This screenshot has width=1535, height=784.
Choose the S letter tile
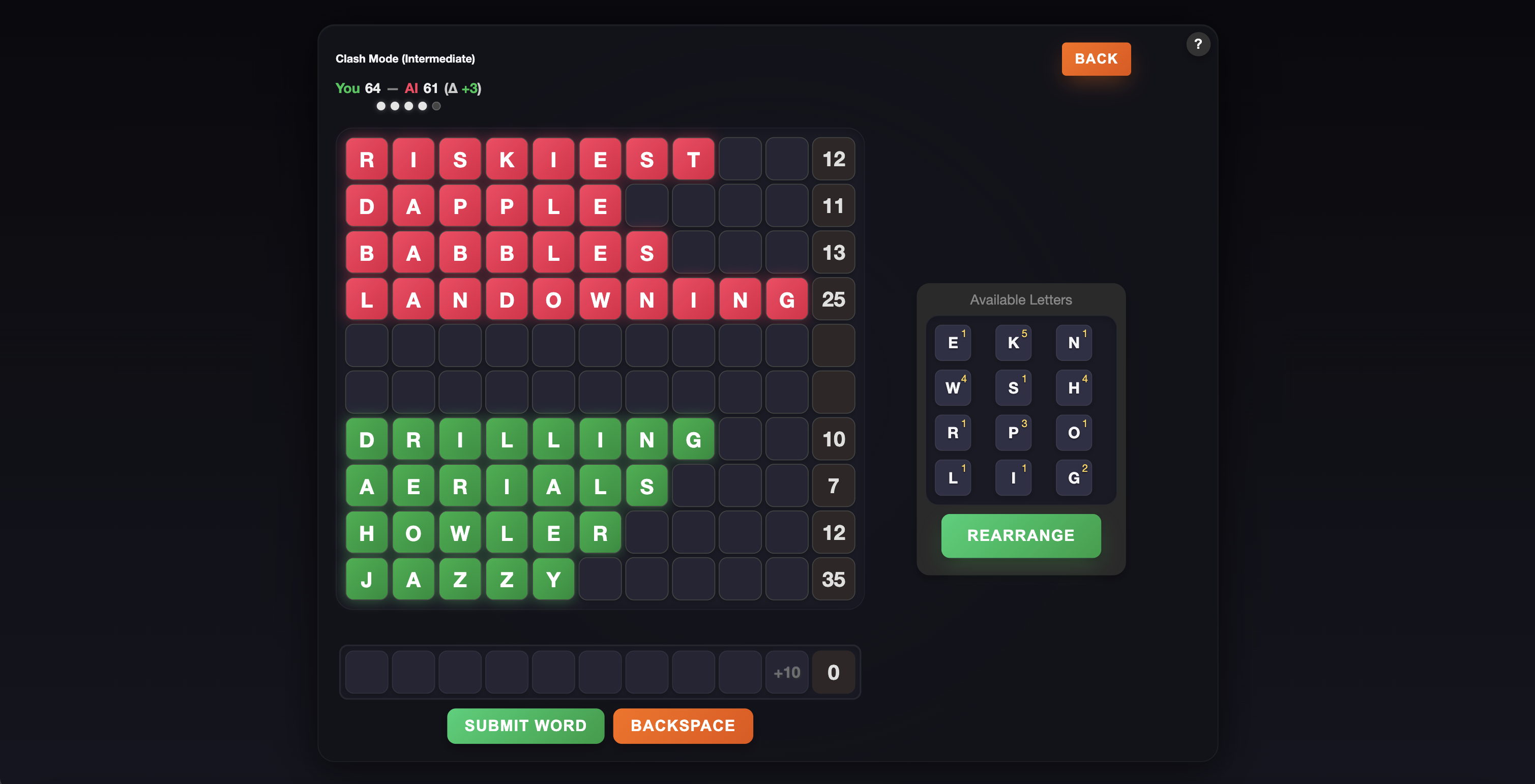click(x=1013, y=388)
